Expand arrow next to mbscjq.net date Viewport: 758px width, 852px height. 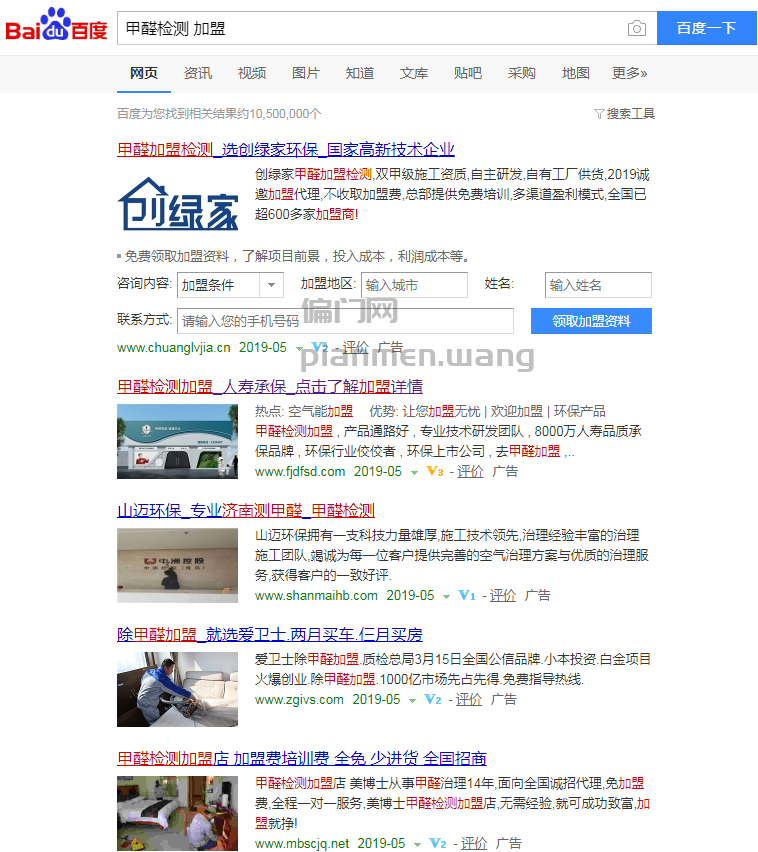(x=417, y=844)
